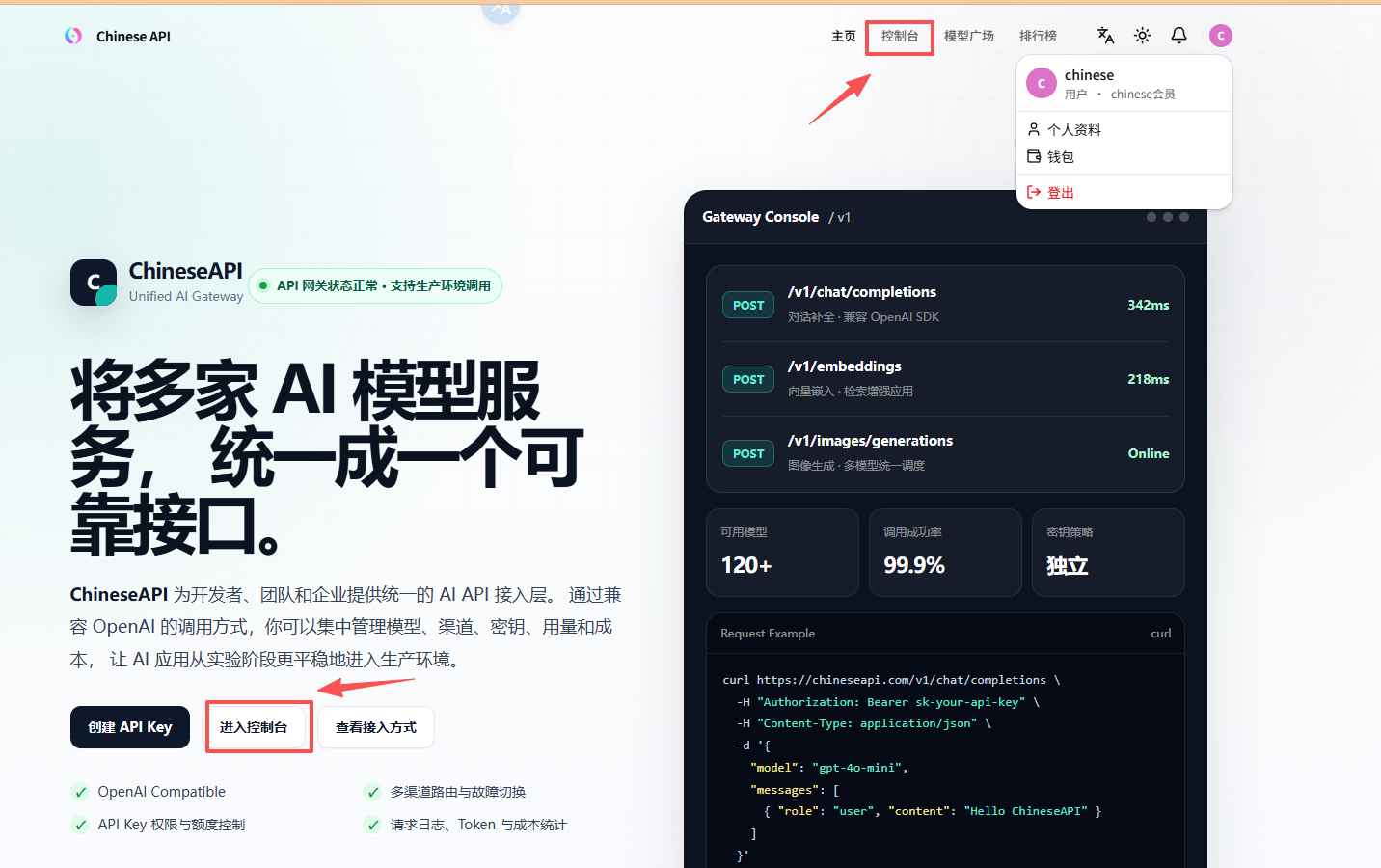Click the /v1/chat/completions endpoint row
This screenshot has width=1381, height=868.
945,305
